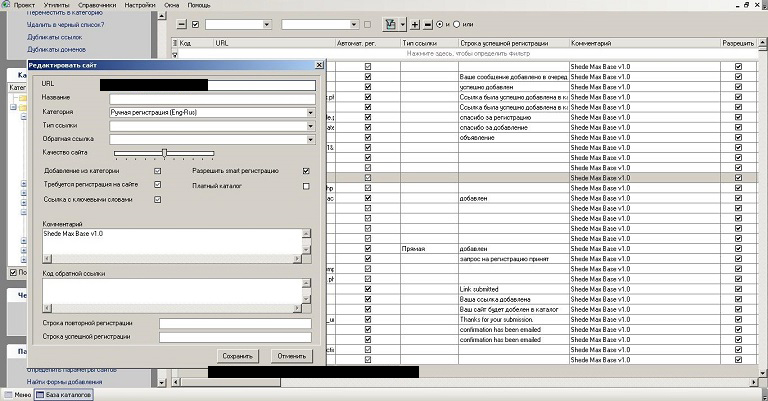Viewport: 768px width, 401px height.
Task: Select the 'или' radio button
Action: pos(457,23)
